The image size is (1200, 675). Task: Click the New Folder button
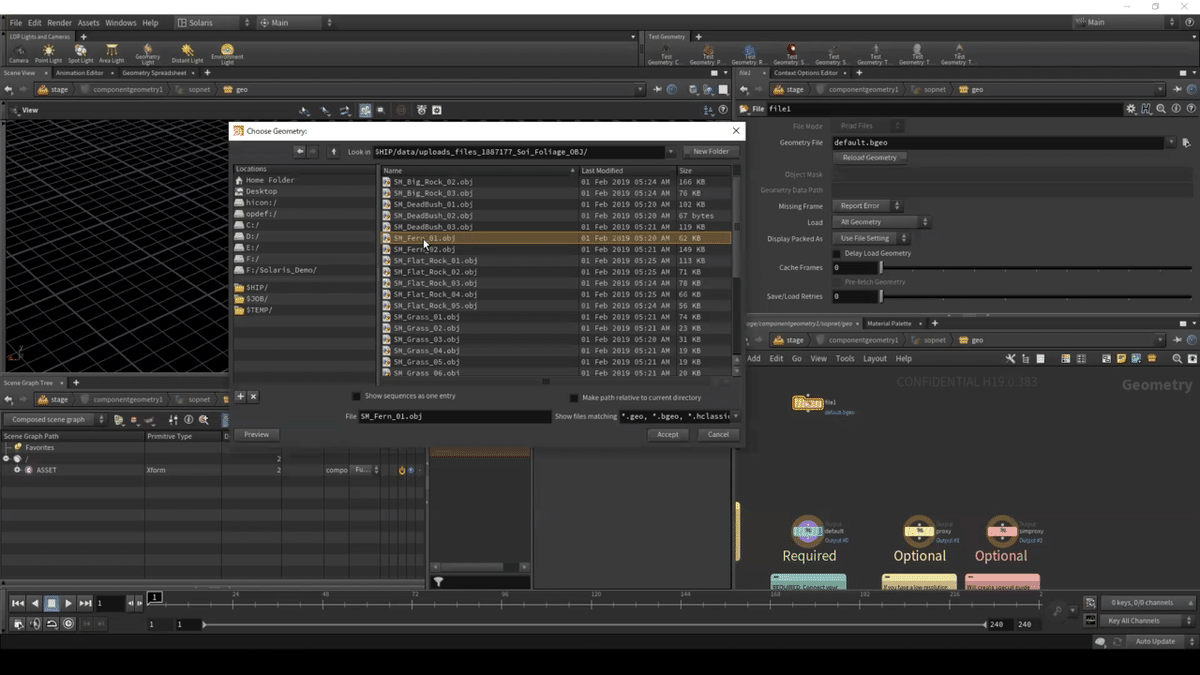(x=711, y=152)
